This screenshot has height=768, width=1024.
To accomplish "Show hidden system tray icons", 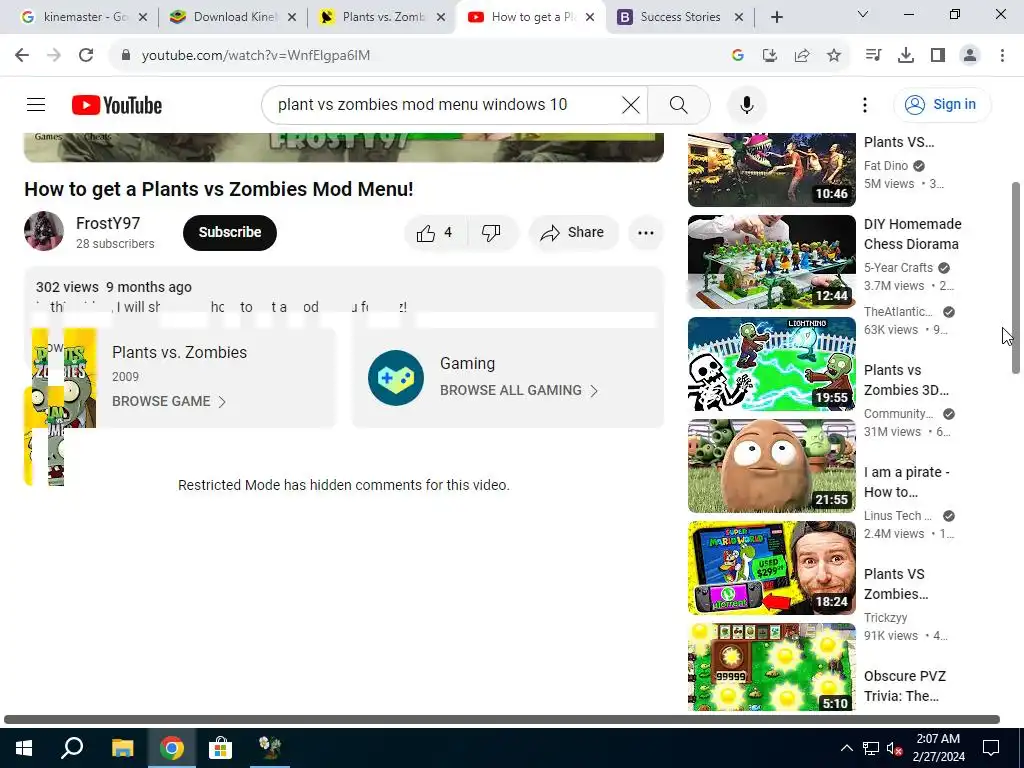I will 846,748.
